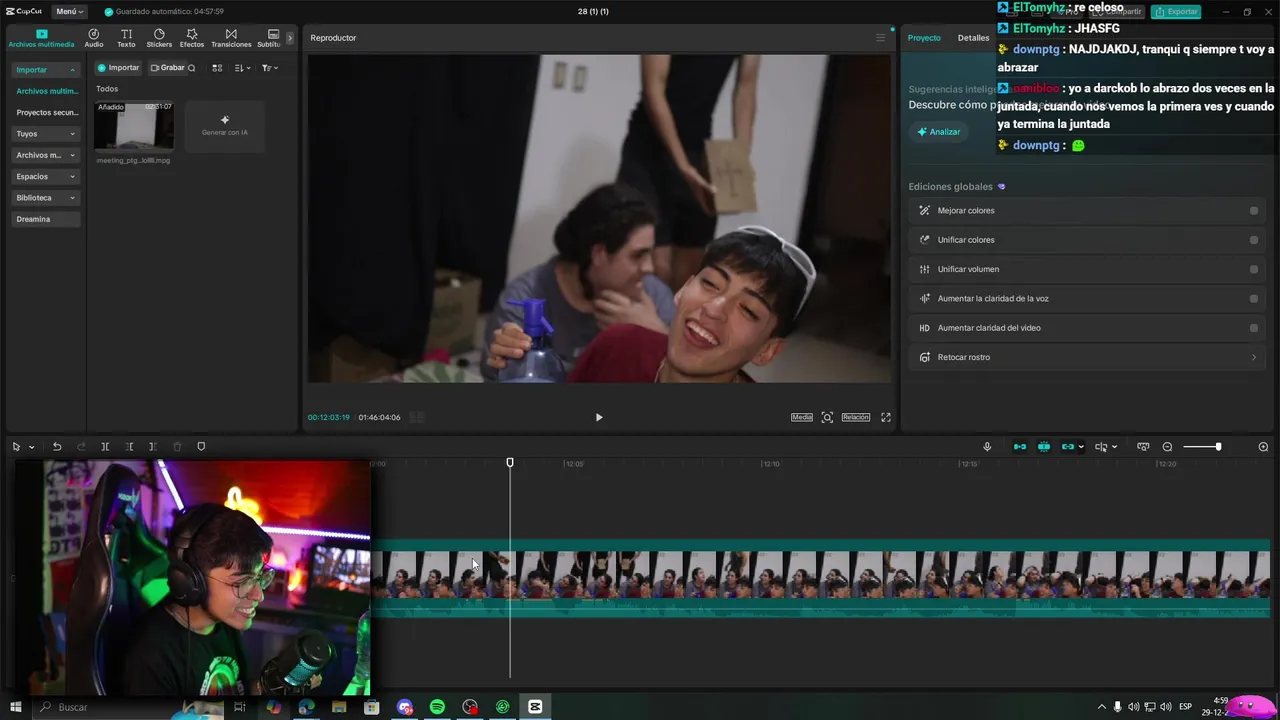The height and width of the screenshot is (720, 1280).
Task: Toggle clip linking in timeline
Action: pyautogui.click(x=1070, y=447)
